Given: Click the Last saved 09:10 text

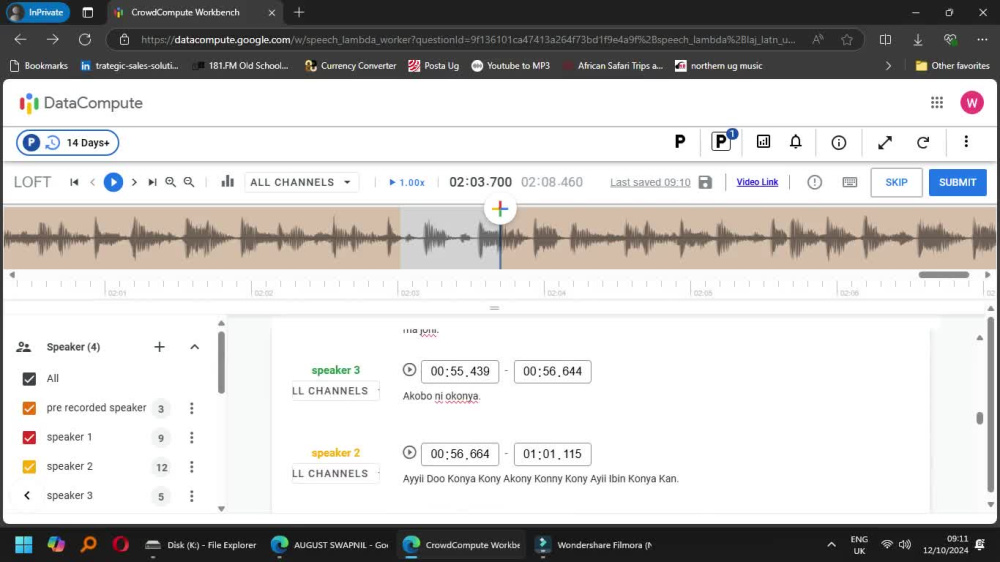Looking at the screenshot, I should (650, 182).
